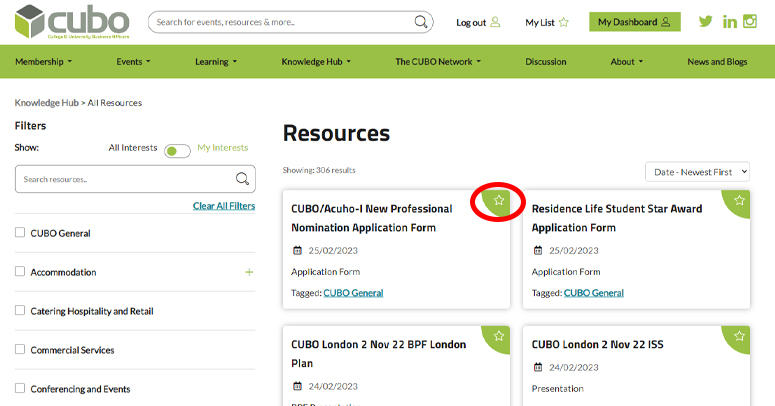Open the Date - Newest First sort dropdown

click(x=697, y=172)
